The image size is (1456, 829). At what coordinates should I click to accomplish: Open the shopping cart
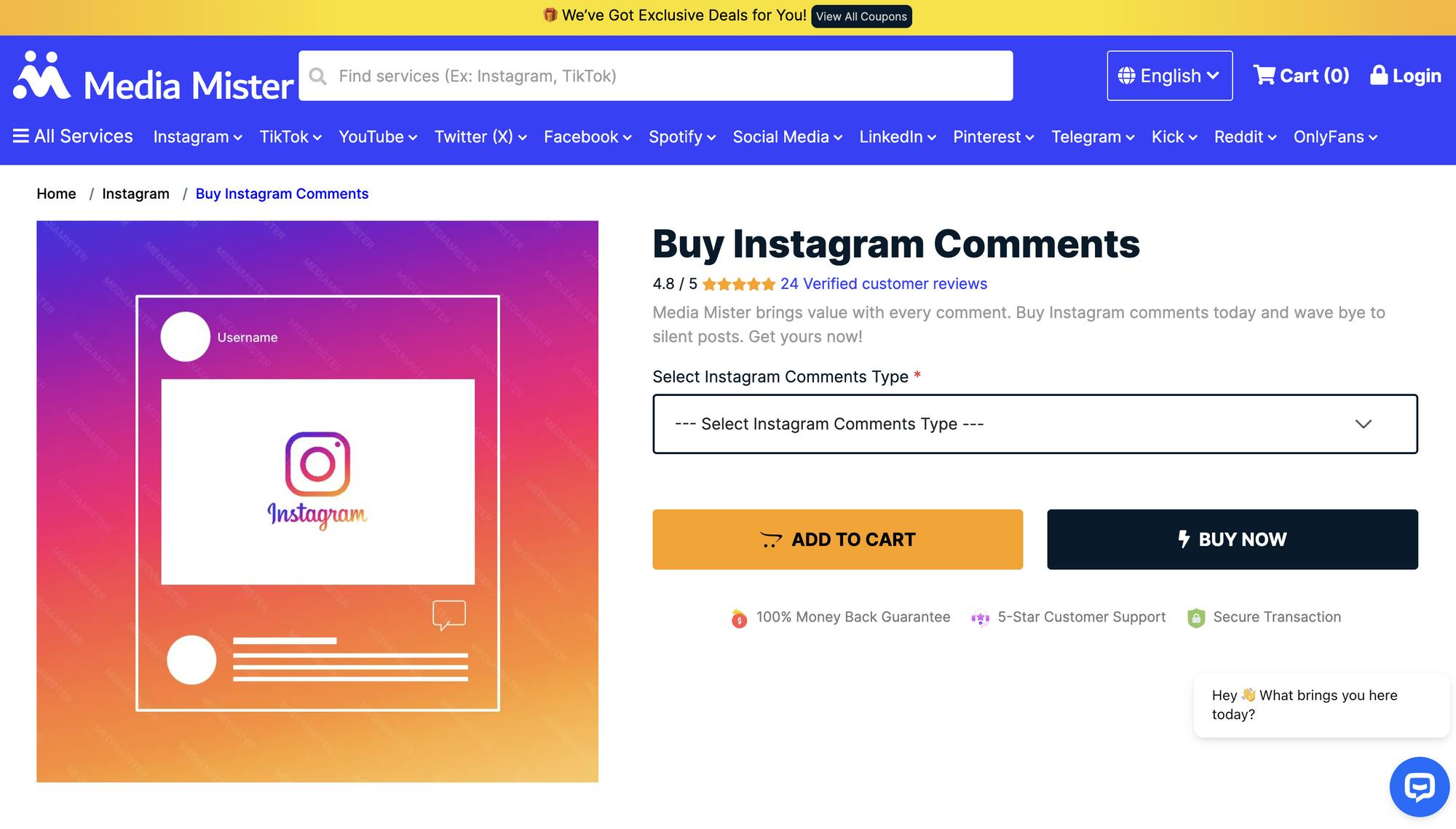[1300, 75]
